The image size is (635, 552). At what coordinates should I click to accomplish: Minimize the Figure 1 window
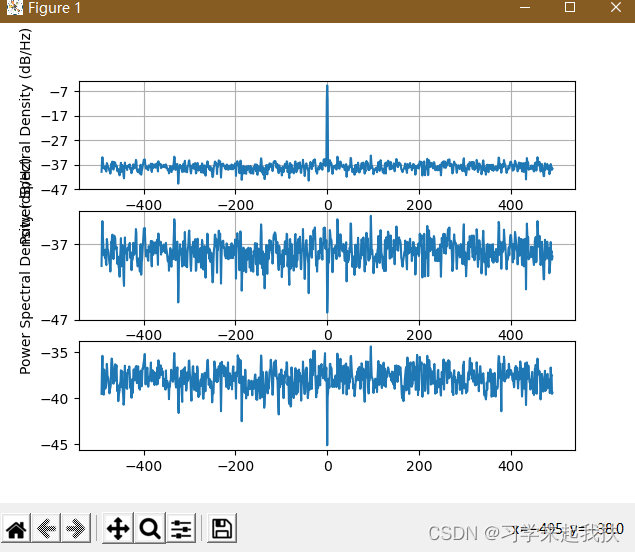pyautogui.click(x=525, y=7)
